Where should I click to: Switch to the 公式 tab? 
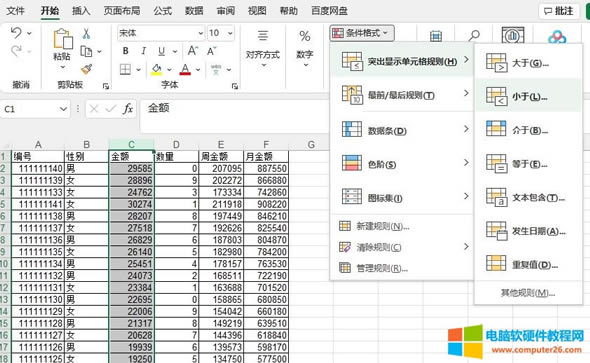163,11
